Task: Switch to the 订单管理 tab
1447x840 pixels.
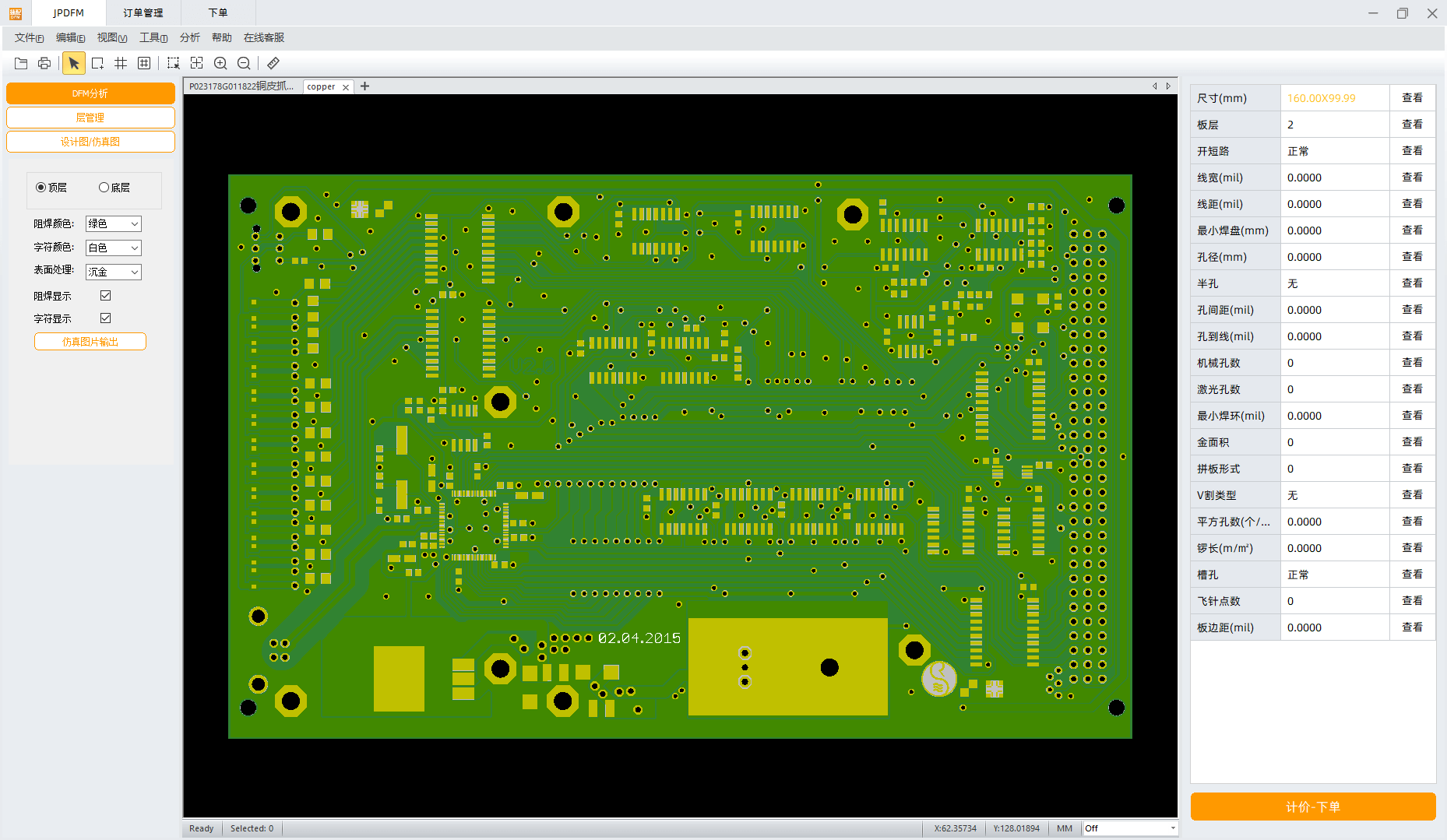Action: click(143, 12)
